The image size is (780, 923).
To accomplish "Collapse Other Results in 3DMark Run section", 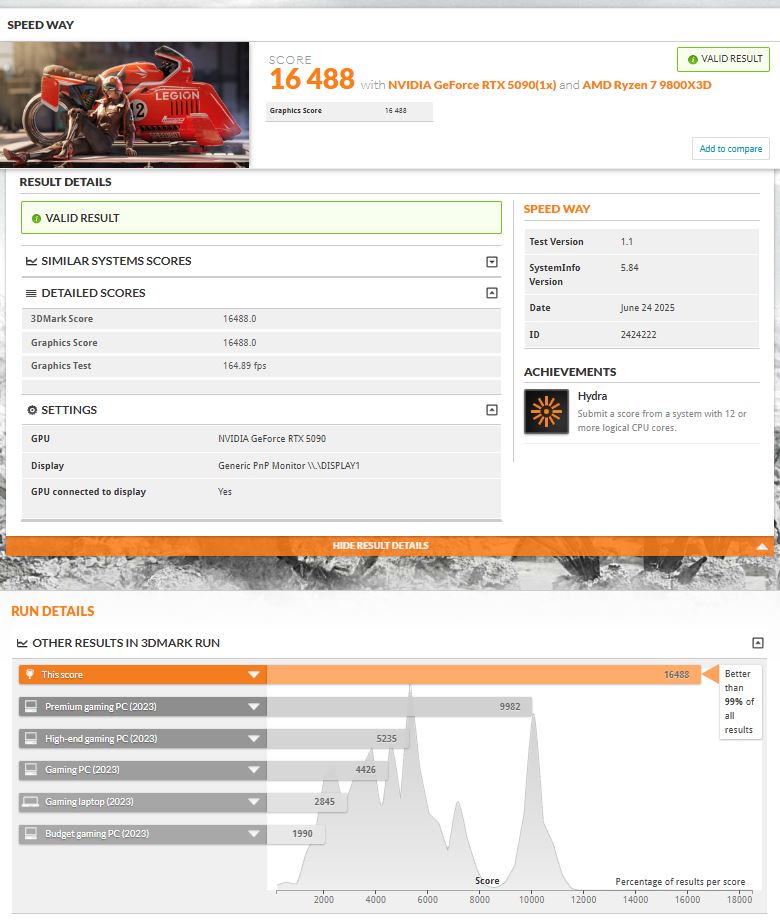I will [x=758, y=643].
